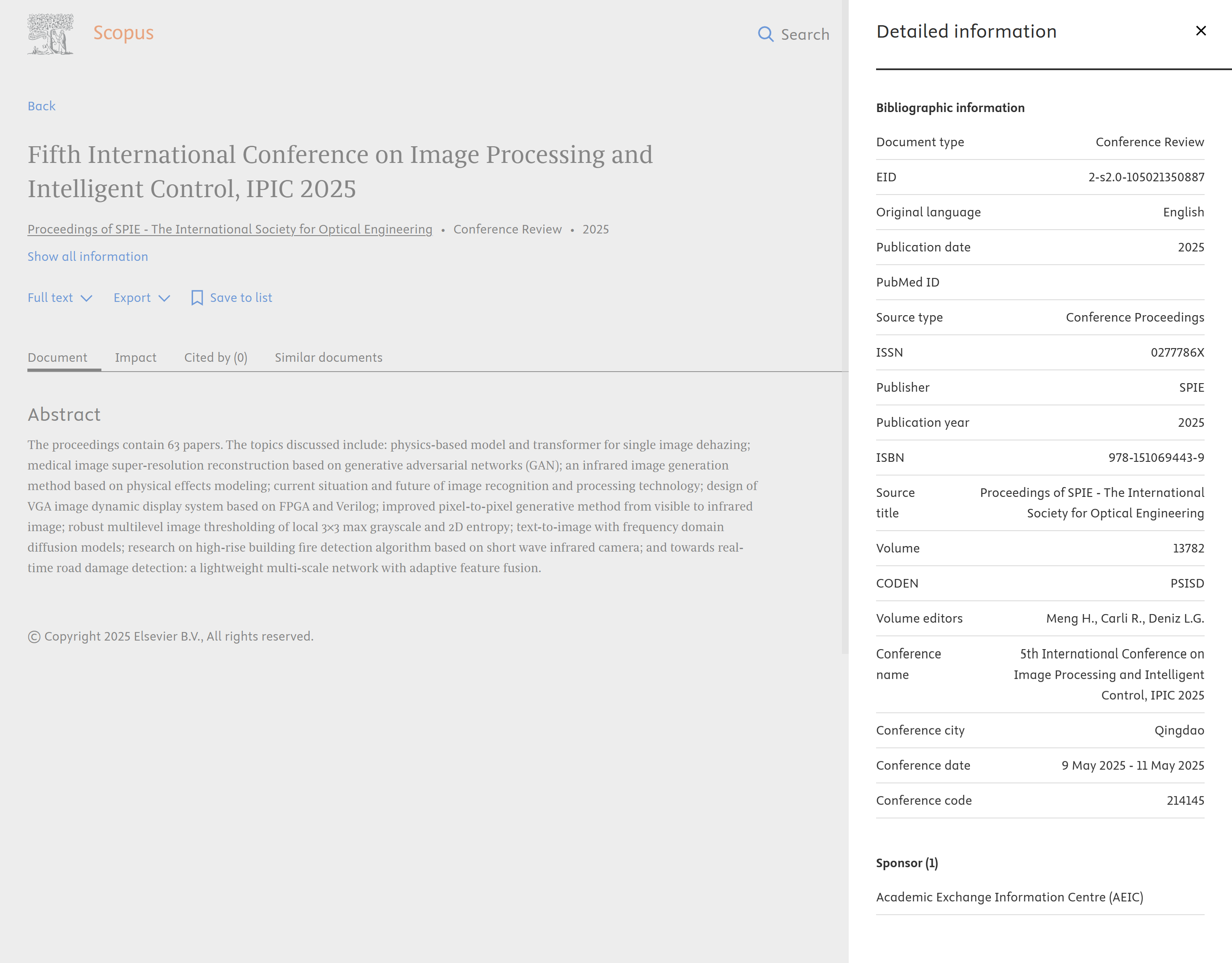Expand the Export dropdown chevron
This screenshot has width=1232, height=963.
click(x=164, y=298)
